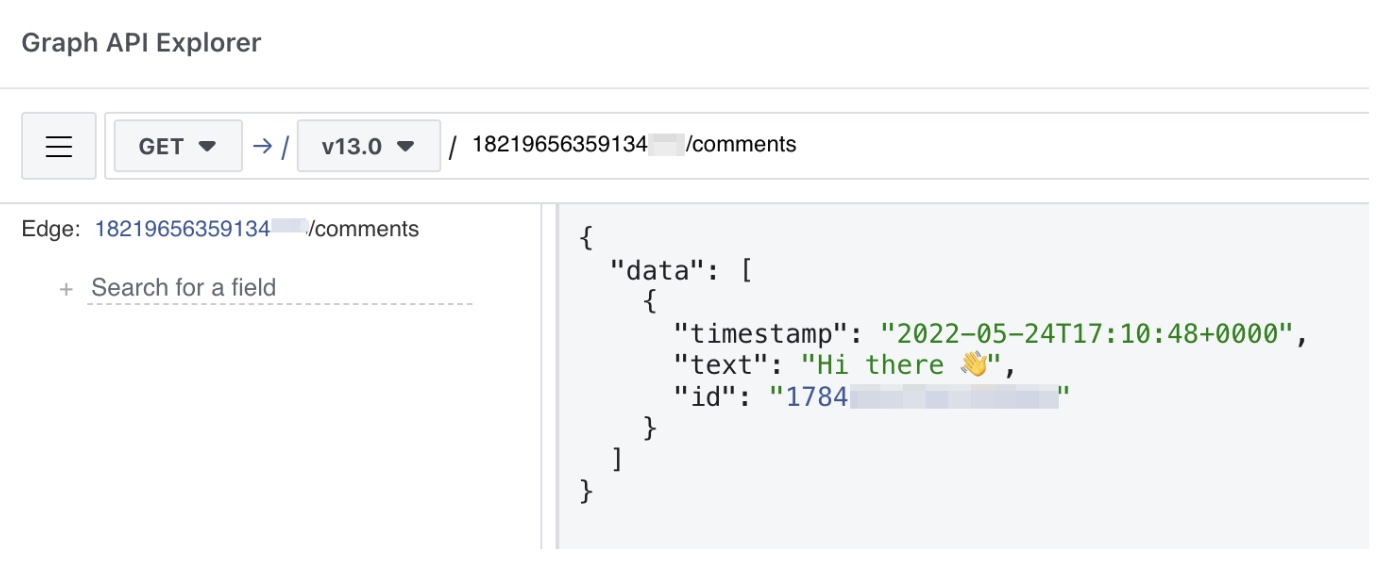Viewport: 1384px width, 572px height.
Task: Click the Edge: label in the left panel
Action: 50,229
